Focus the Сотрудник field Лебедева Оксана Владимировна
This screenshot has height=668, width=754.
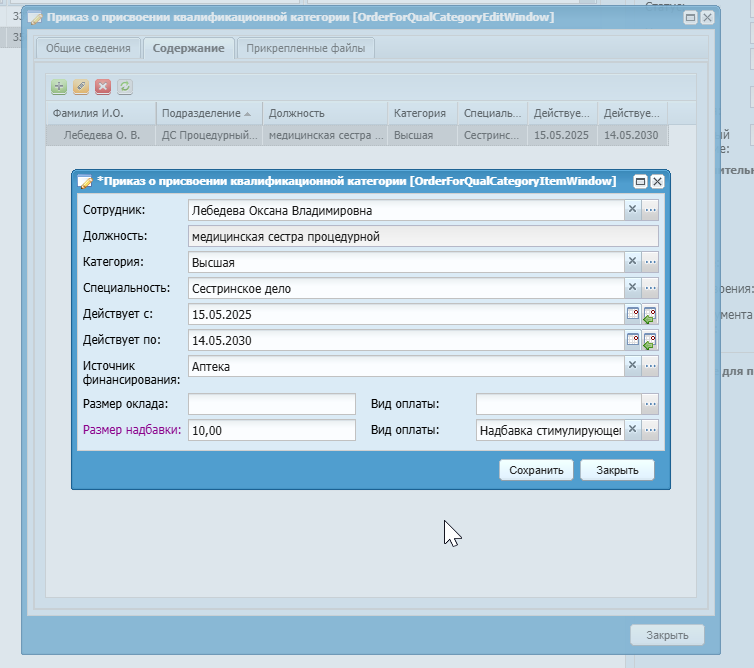coord(406,210)
